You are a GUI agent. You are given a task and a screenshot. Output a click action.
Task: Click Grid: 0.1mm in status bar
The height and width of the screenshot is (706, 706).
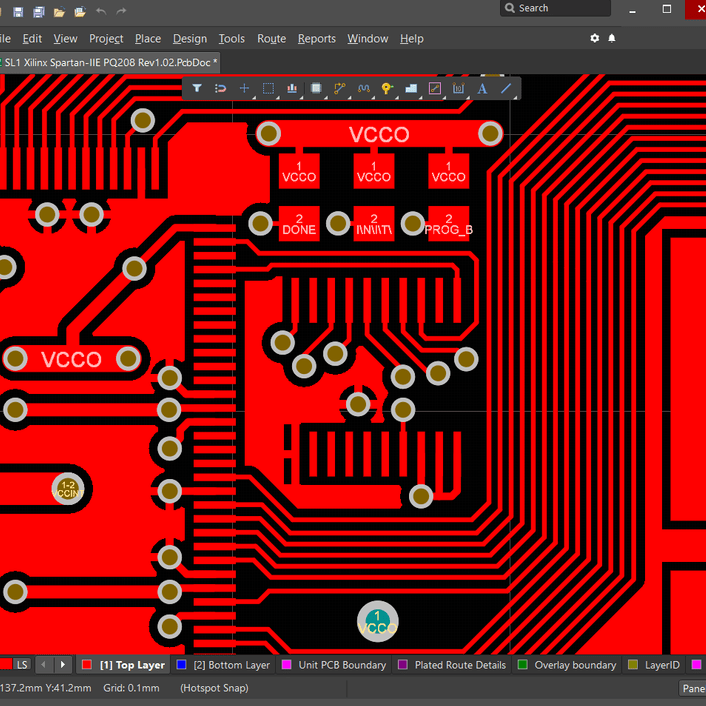[x=131, y=688]
